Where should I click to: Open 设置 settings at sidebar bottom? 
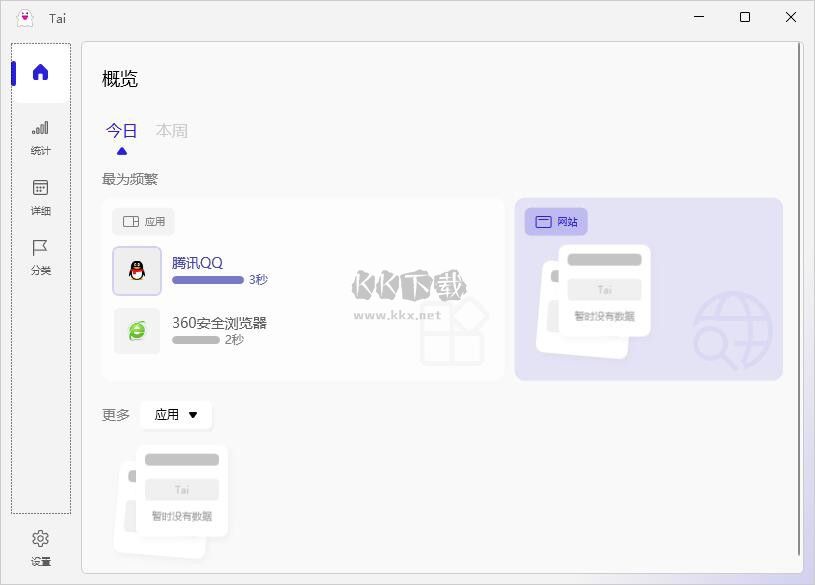40,545
